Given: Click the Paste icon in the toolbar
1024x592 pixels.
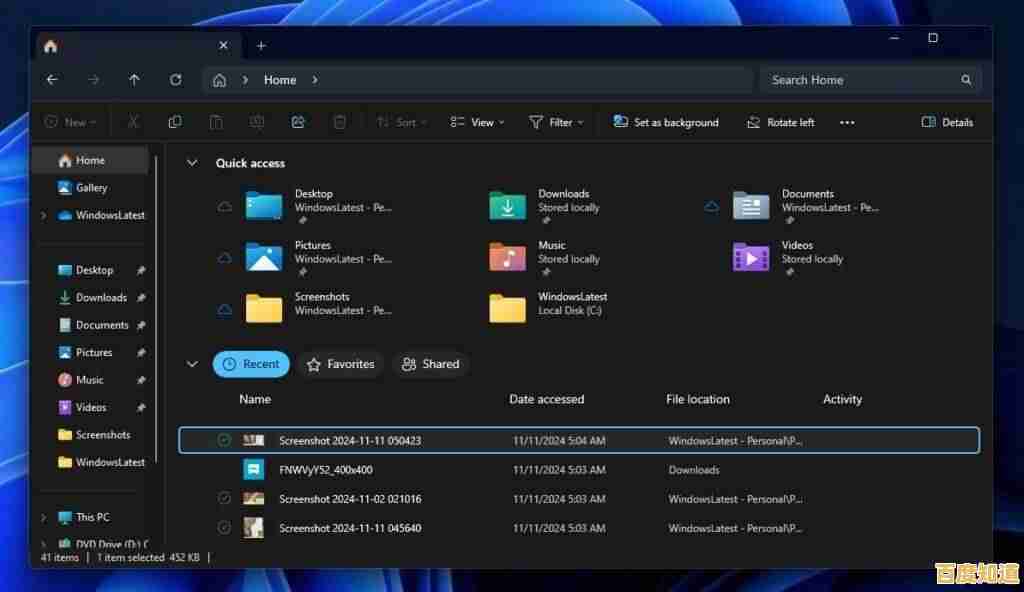Looking at the screenshot, I should [216, 121].
